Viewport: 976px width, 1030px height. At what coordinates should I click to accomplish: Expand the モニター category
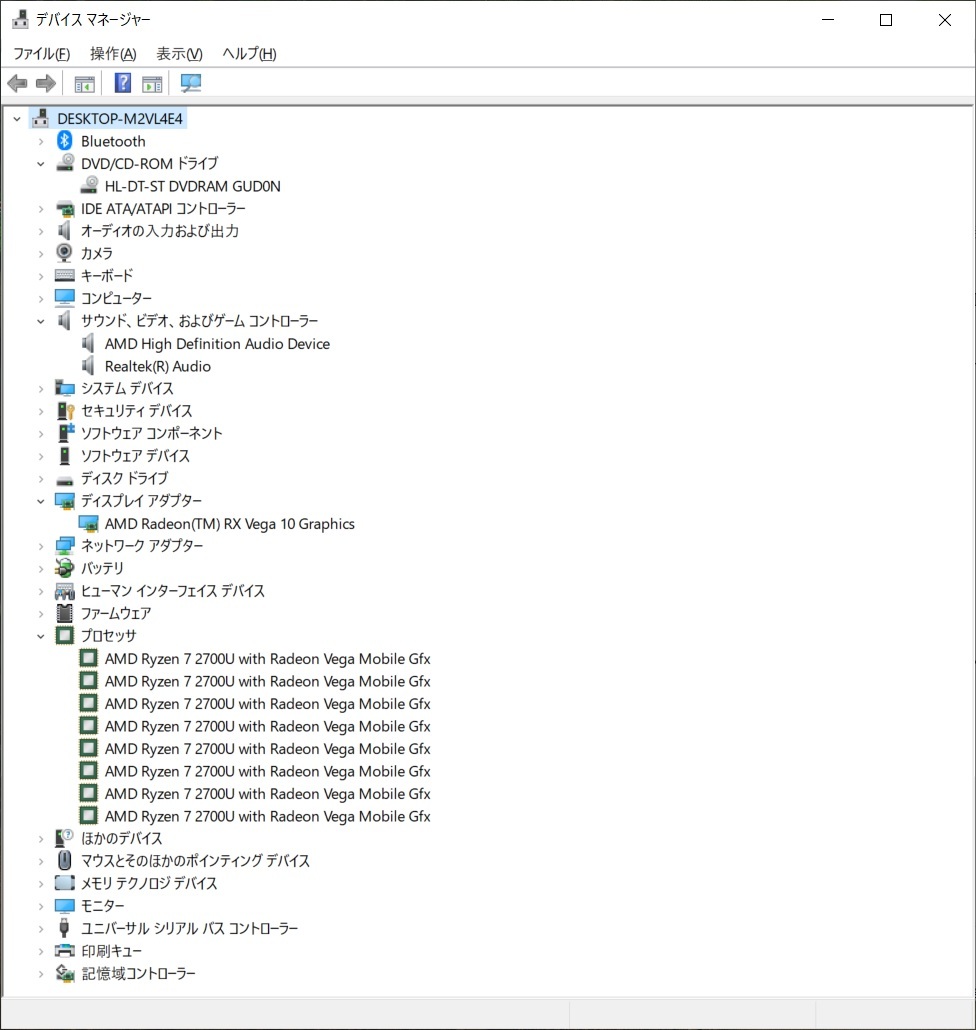click(41, 906)
